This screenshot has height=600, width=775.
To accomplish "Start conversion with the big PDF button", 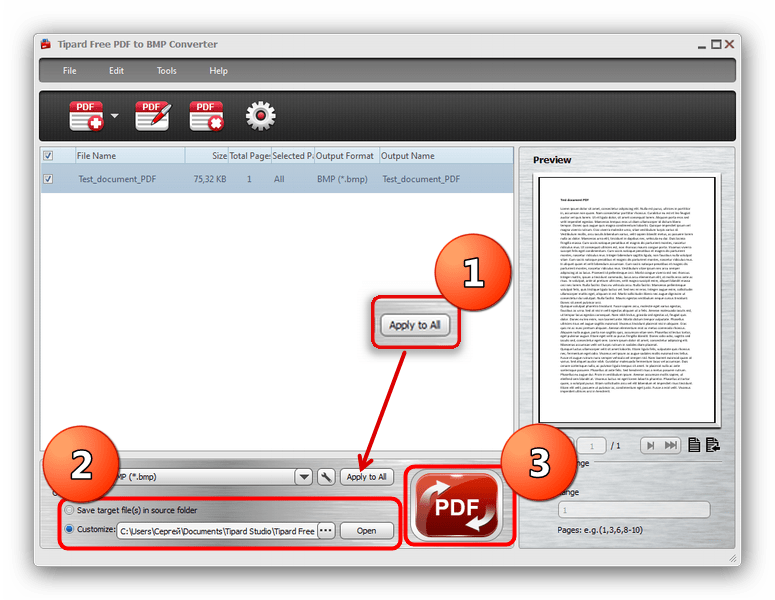I will pyautogui.click(x=456, y=505).
